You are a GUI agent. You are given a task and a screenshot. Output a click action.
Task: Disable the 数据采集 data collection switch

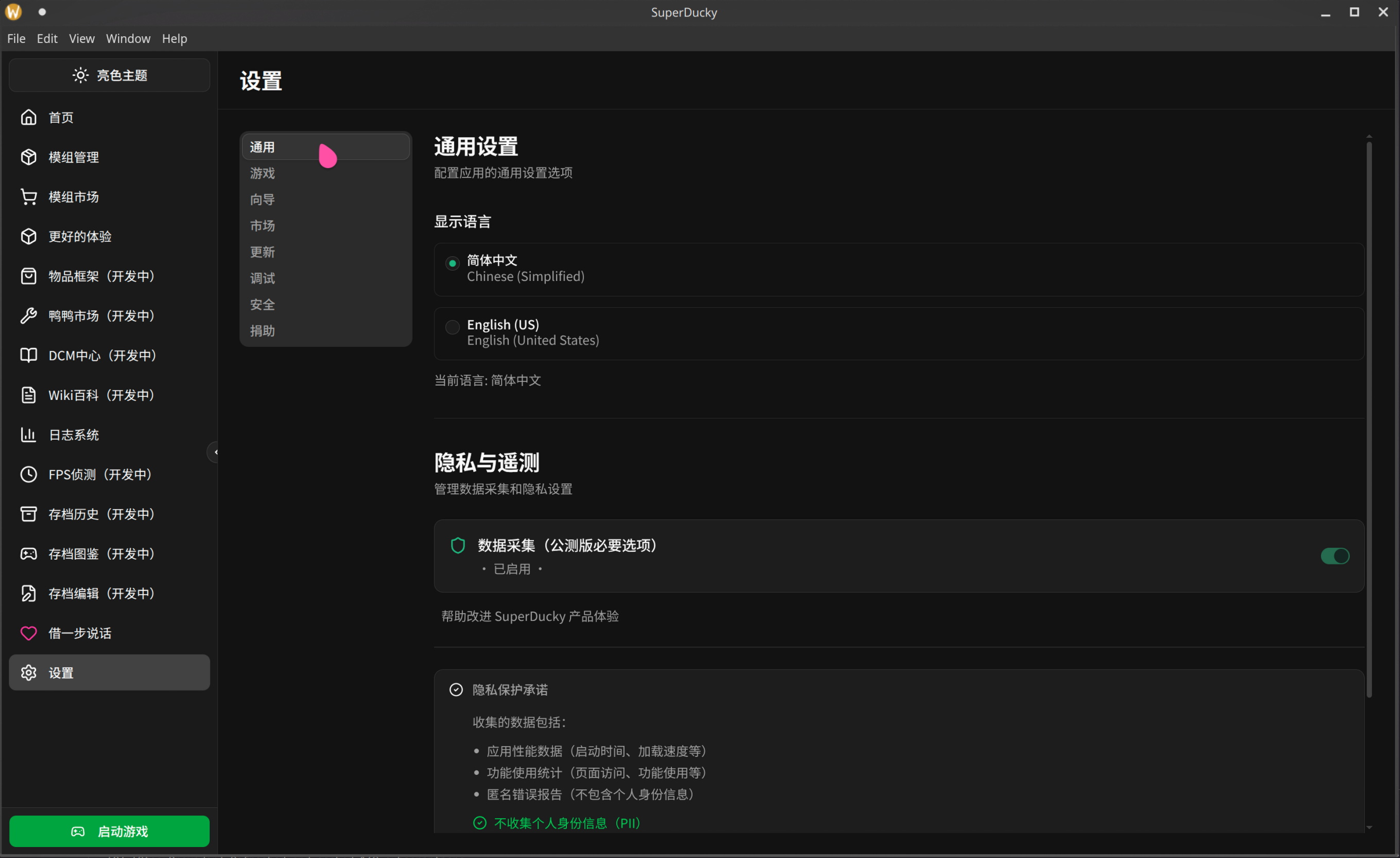coord(1335,556)
